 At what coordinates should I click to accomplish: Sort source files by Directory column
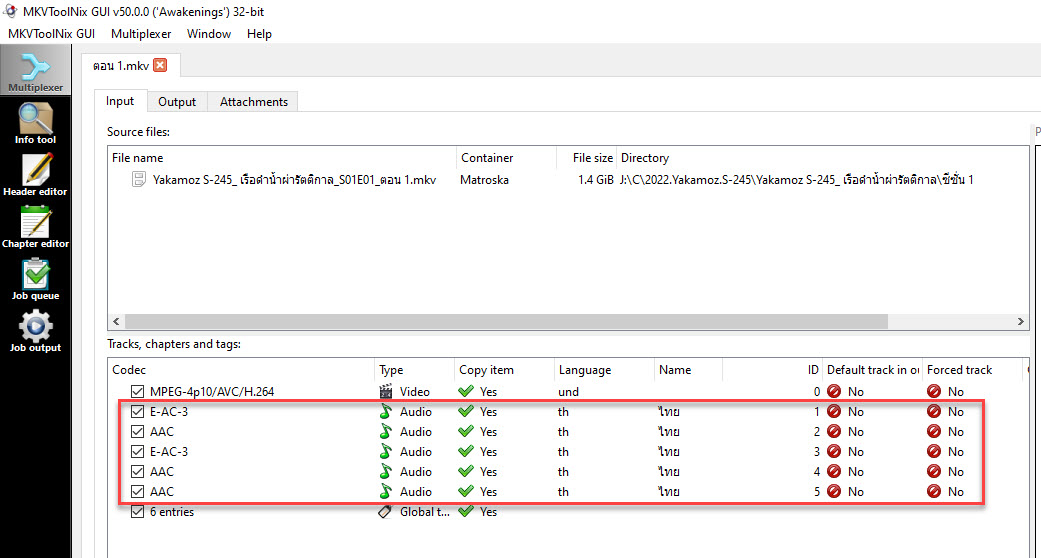(822, 158)
